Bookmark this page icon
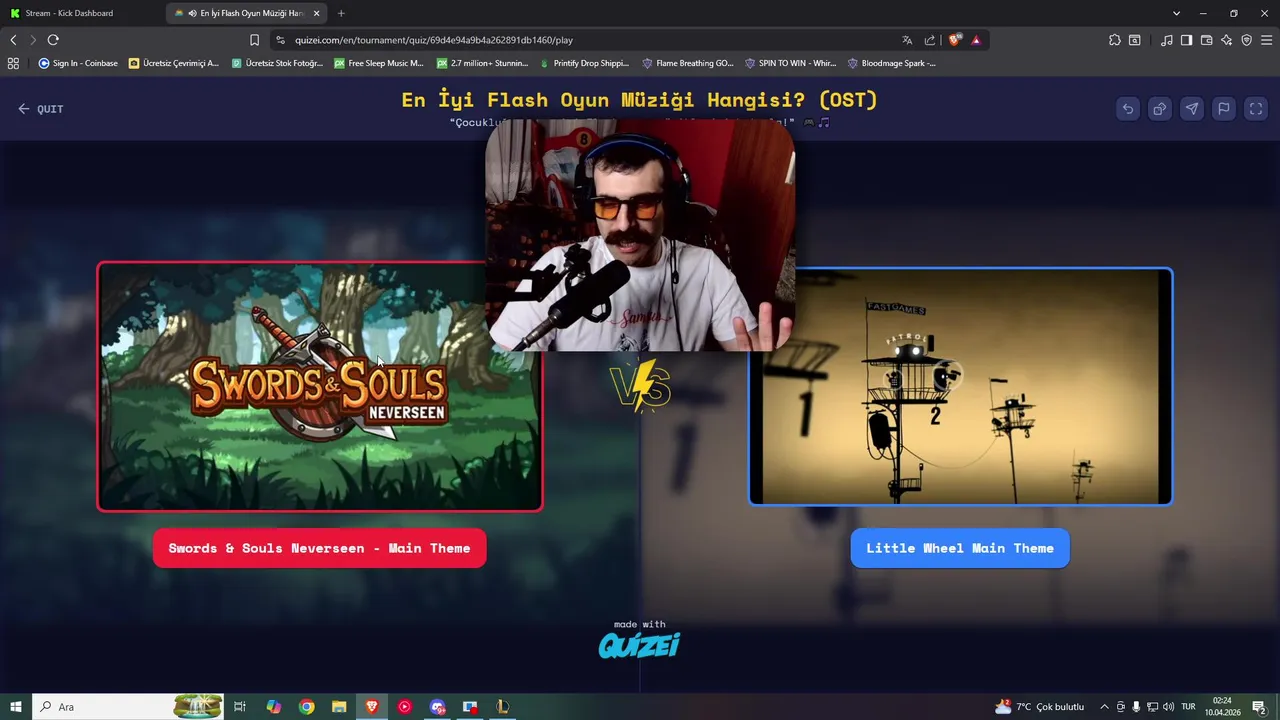Screen dimensions: 1280x720 click(254, 40)
